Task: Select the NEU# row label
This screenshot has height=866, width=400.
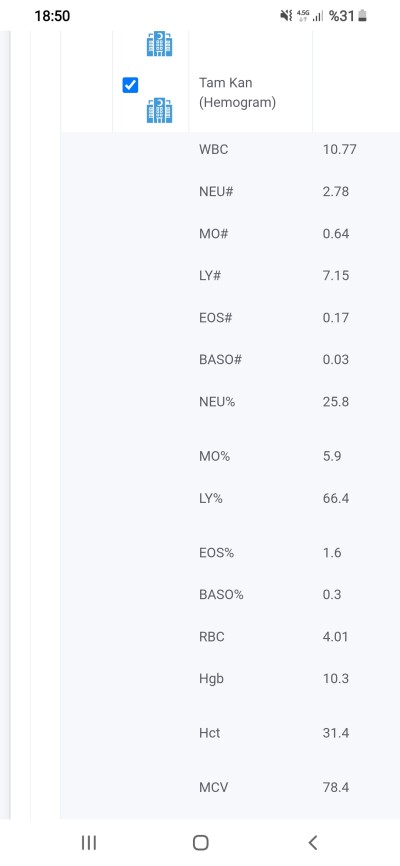Action: [216, 192]
